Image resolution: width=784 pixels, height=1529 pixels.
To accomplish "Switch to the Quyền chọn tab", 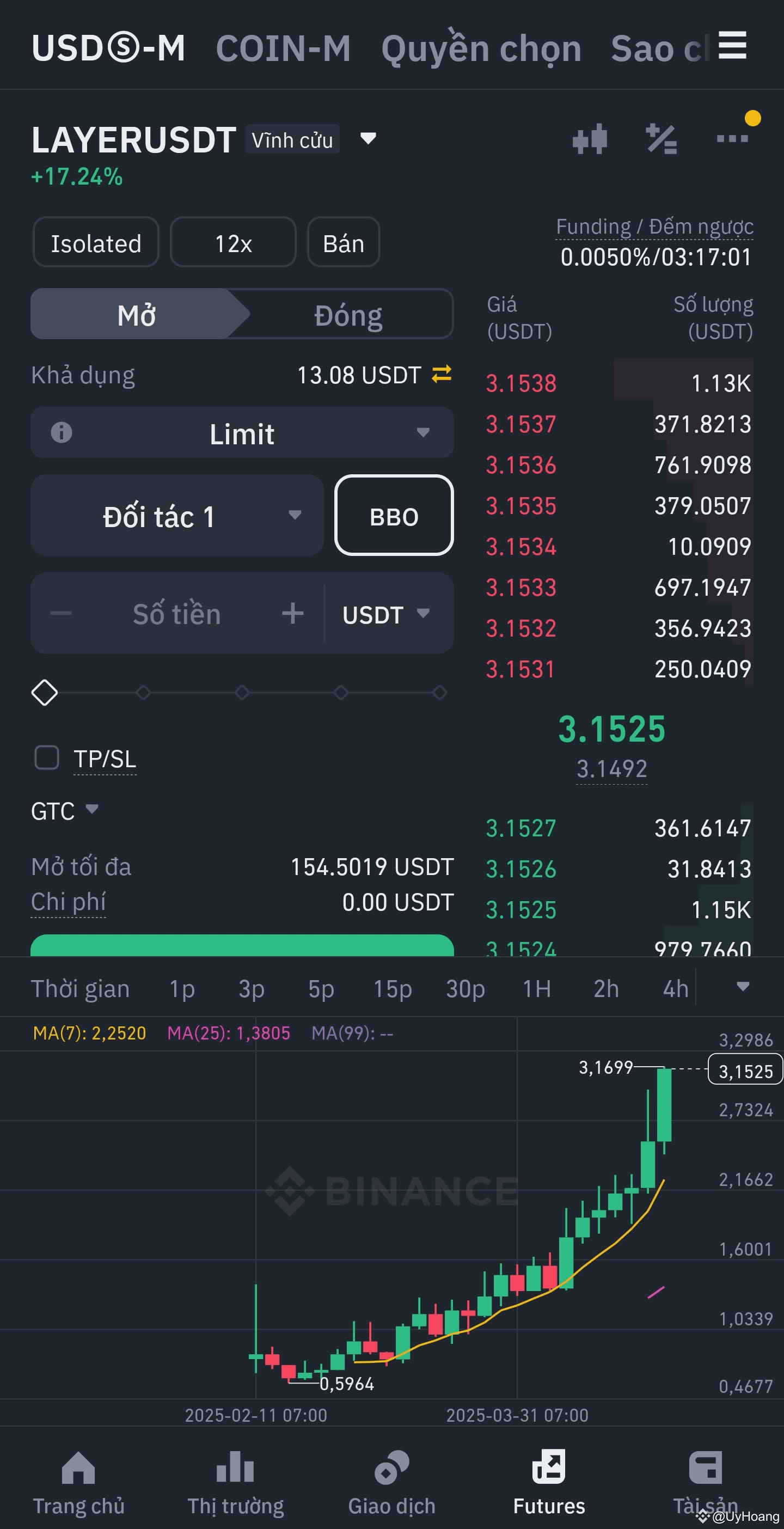I will (481, 47).
